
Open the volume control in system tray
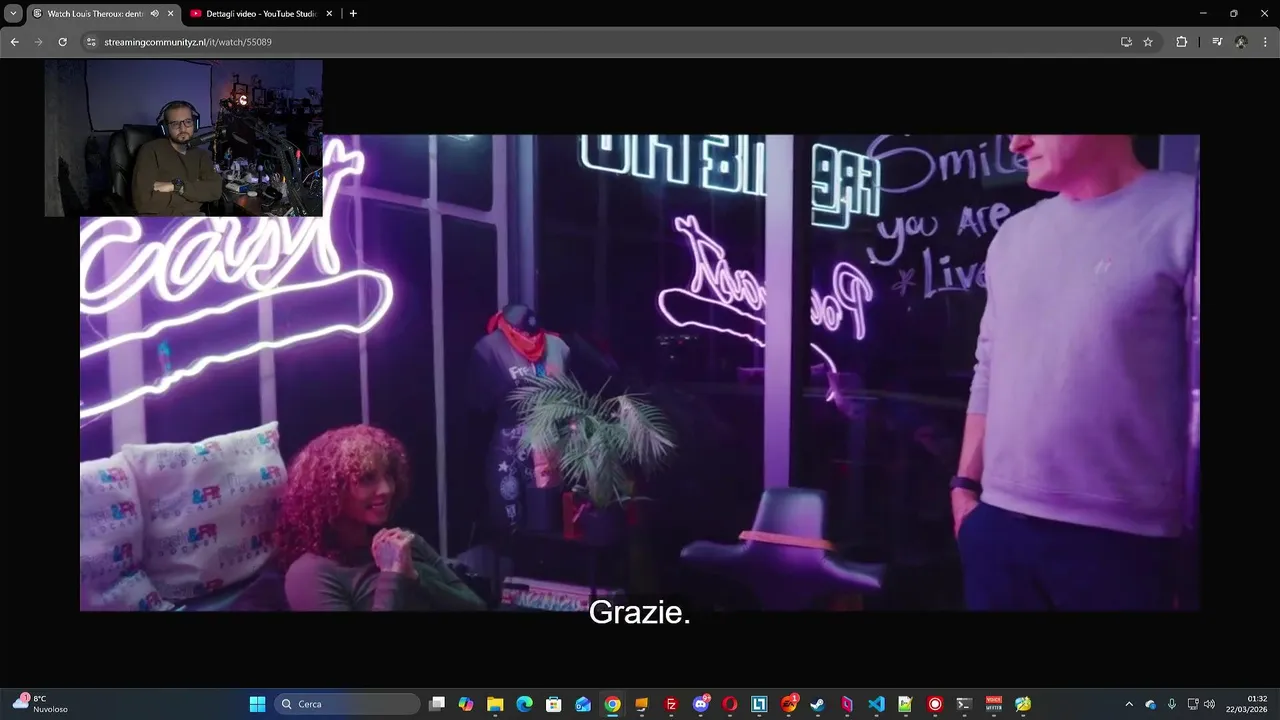coord(1209,704)
